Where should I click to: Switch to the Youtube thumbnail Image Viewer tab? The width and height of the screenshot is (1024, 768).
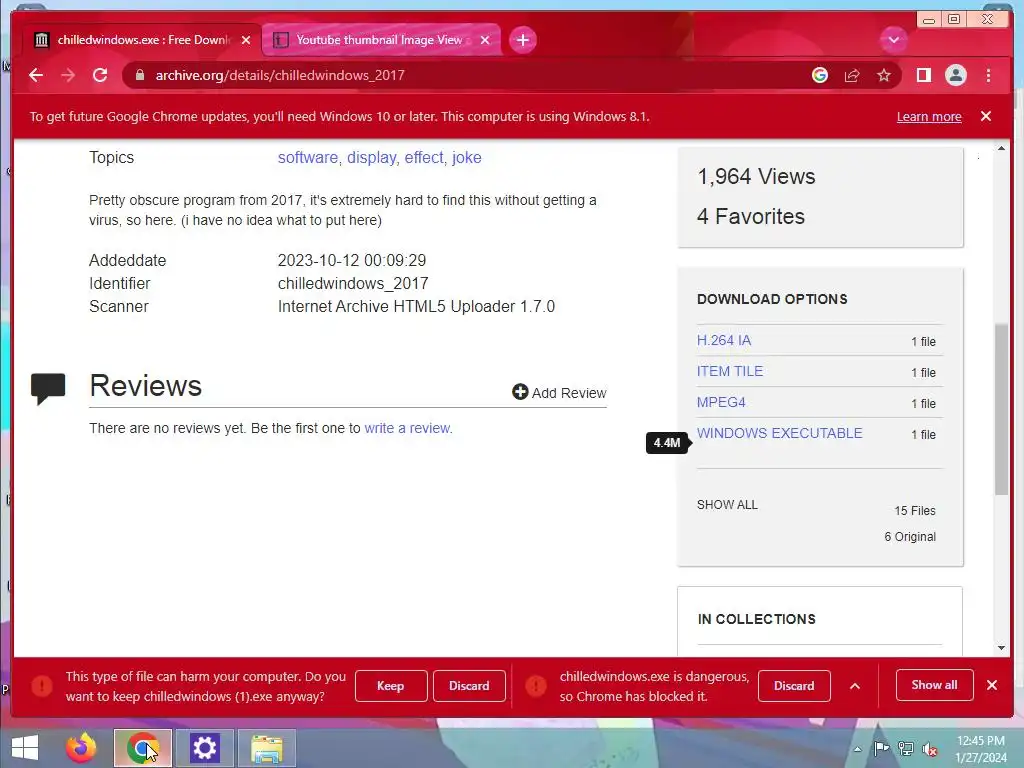click(381, 40)
